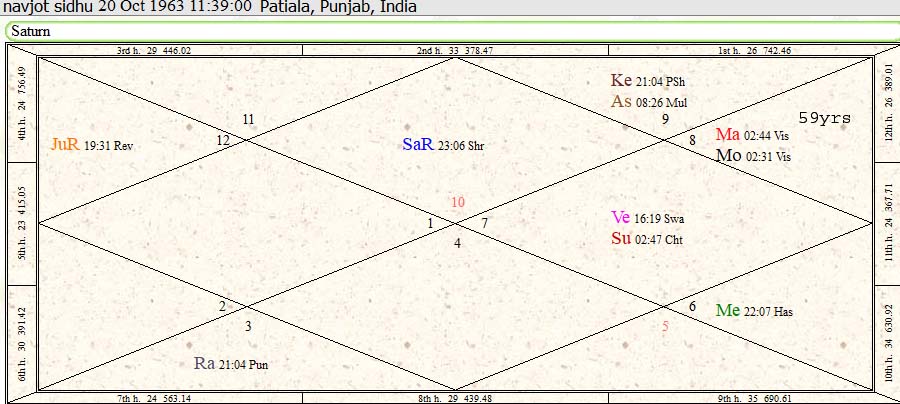Click the Saturn text field

tap(450, 31)
